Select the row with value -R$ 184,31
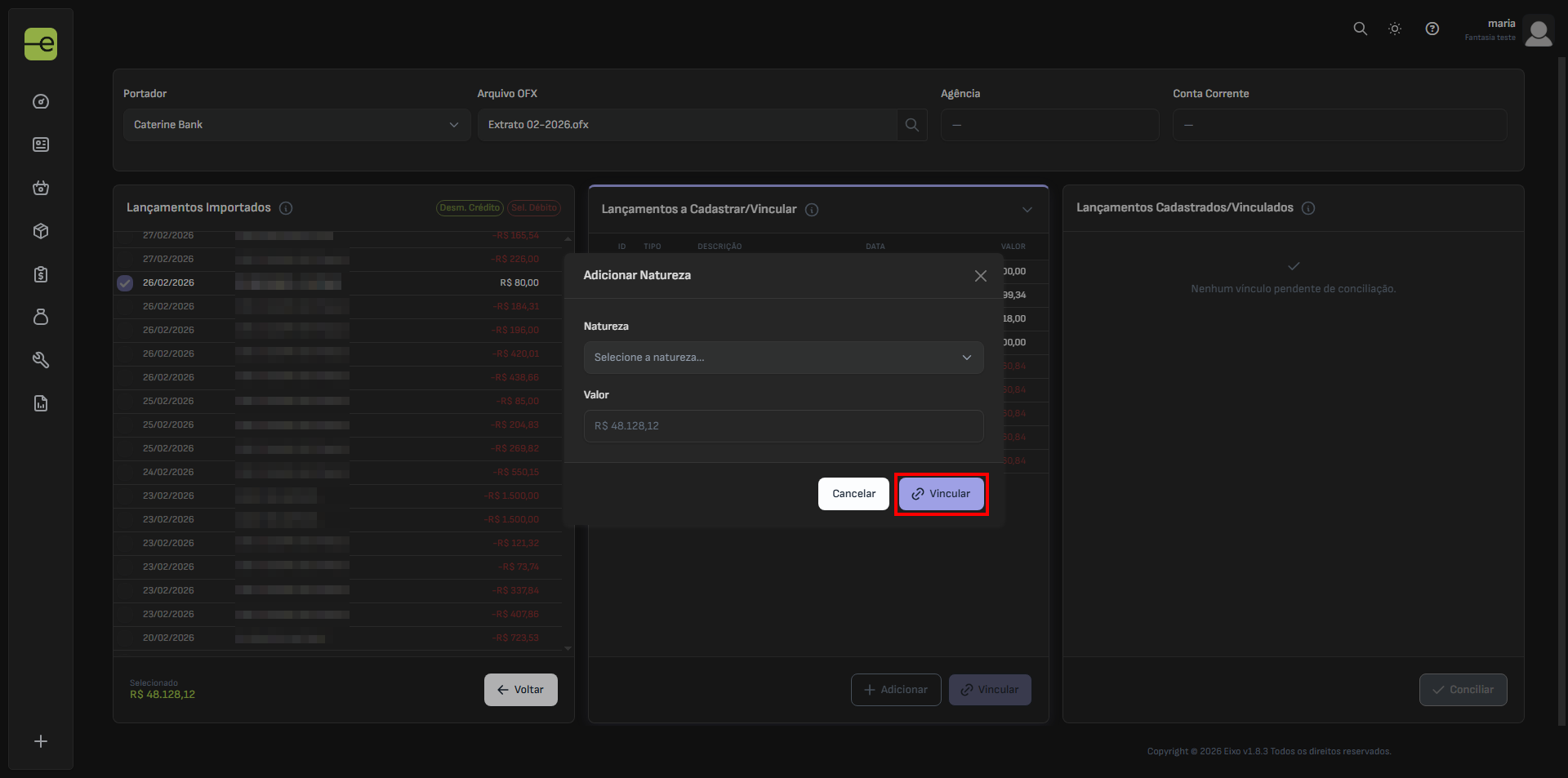1568x778 pixels. click(x=338, y=307)
